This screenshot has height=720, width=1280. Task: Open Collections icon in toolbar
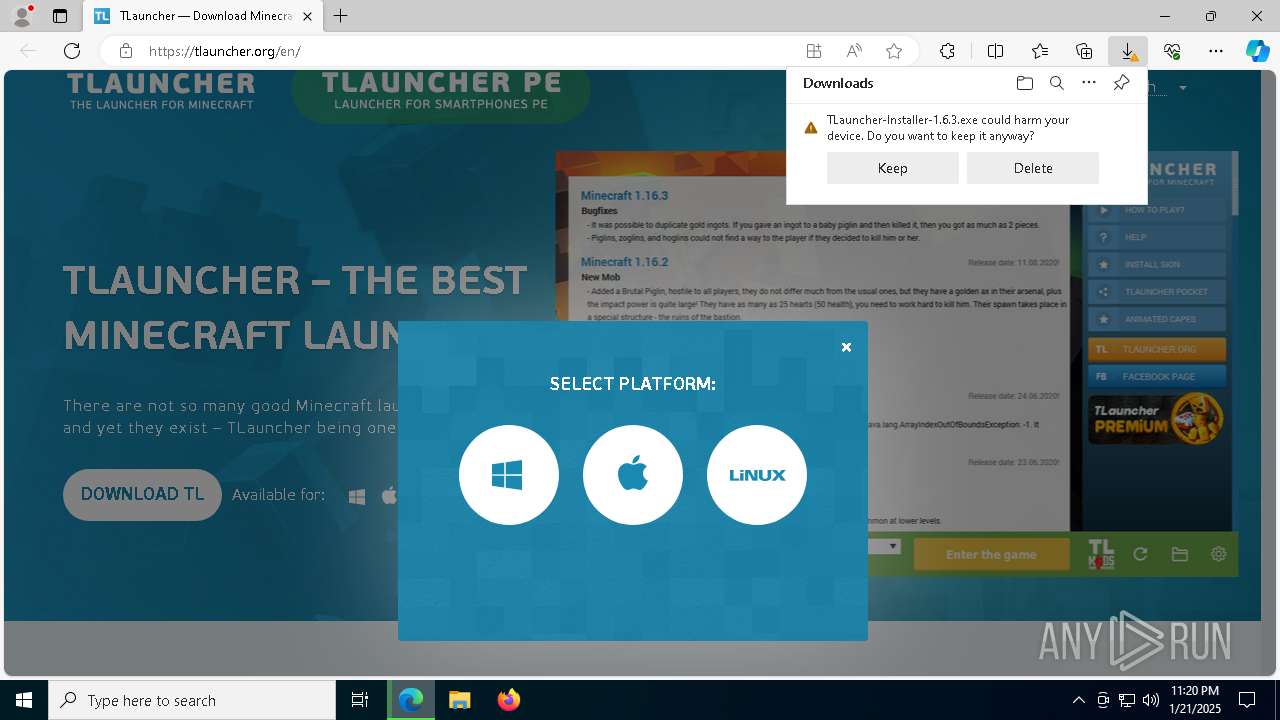(1084, 51)
